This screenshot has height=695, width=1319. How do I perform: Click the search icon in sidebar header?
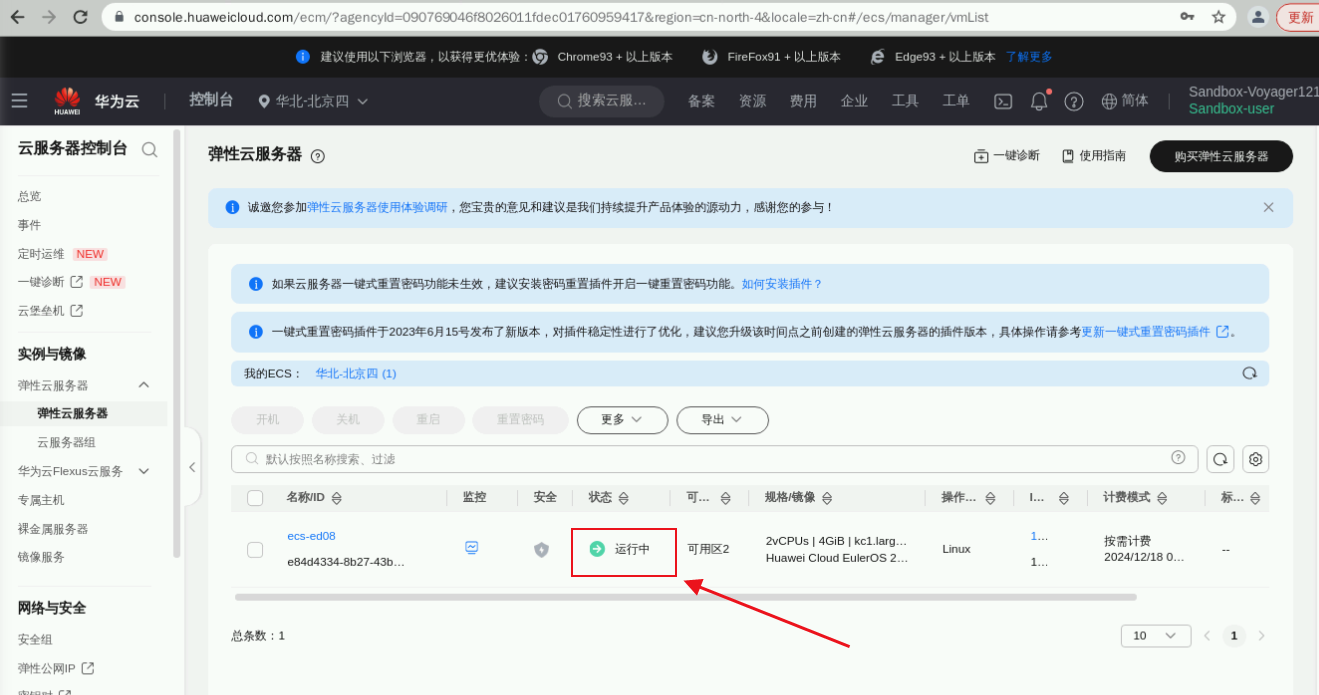pos(149,149)
